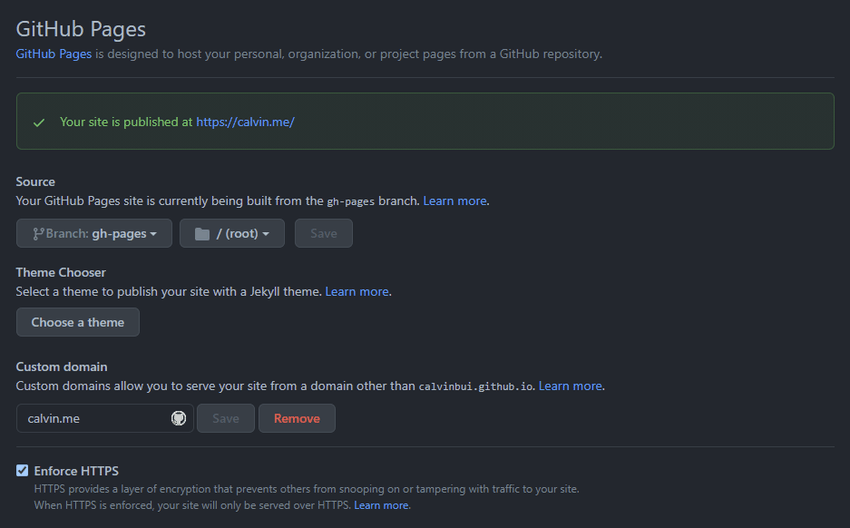Expand the / (root) folder dropdown
850x528 pixels.
[x=232, y=234]
